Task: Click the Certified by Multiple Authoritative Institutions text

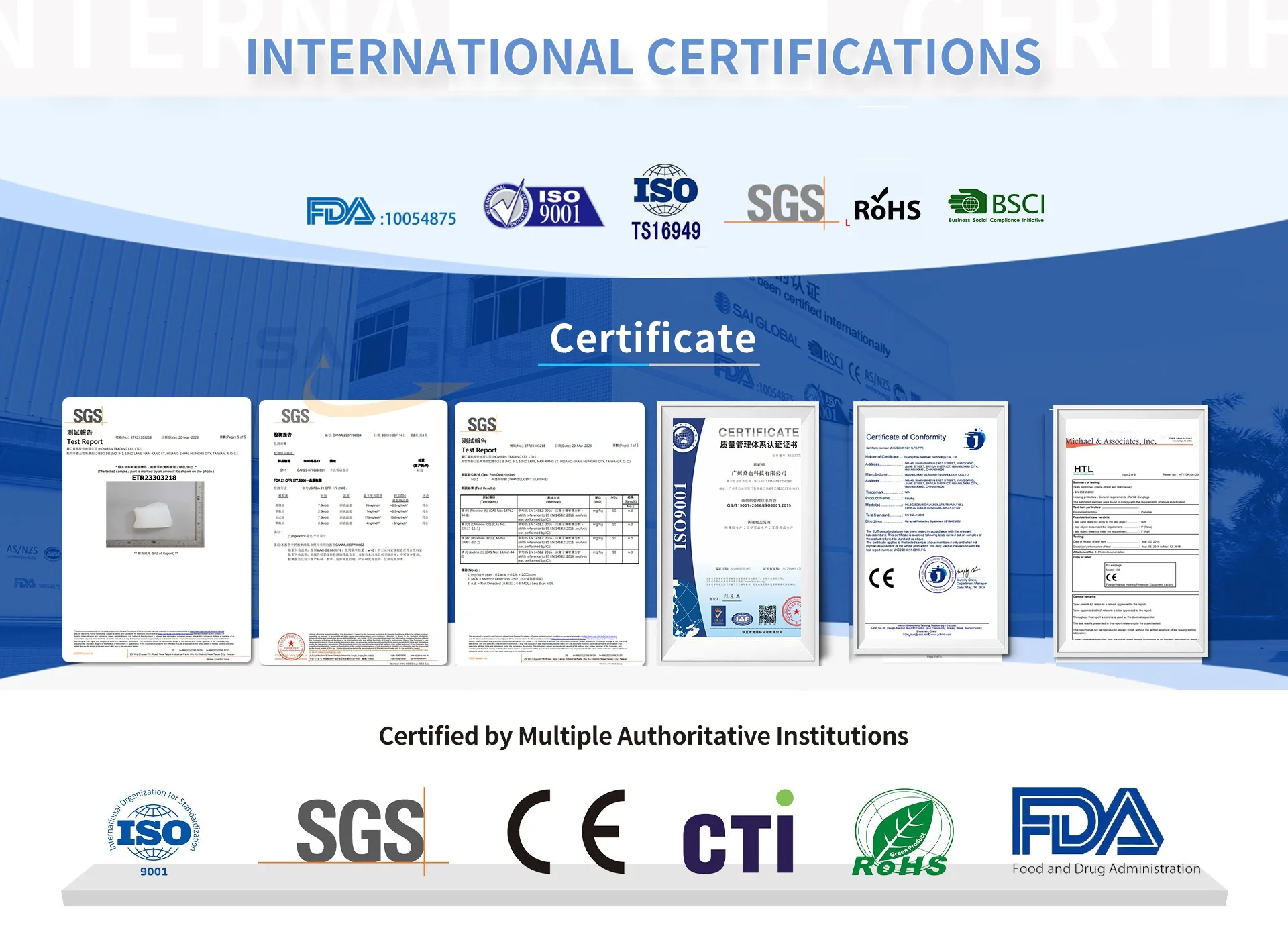Action: coord(643,736)
